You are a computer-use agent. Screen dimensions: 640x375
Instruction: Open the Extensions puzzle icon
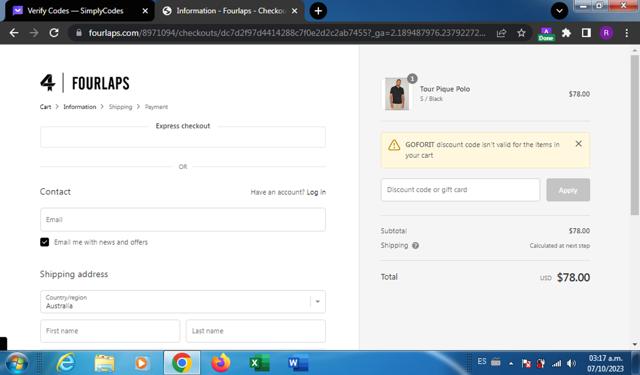566,33
